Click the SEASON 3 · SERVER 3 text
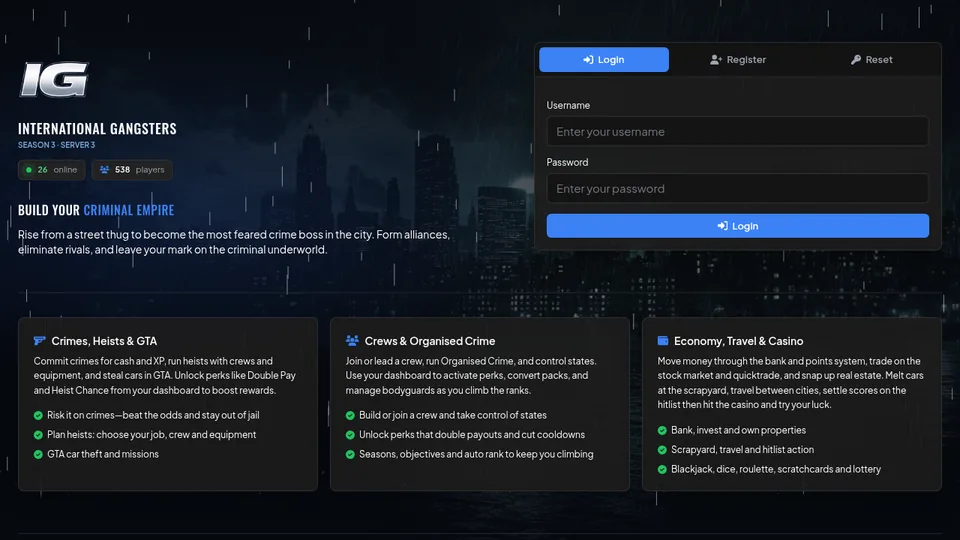This screenshot has width=960, height=540. (56, 145)
